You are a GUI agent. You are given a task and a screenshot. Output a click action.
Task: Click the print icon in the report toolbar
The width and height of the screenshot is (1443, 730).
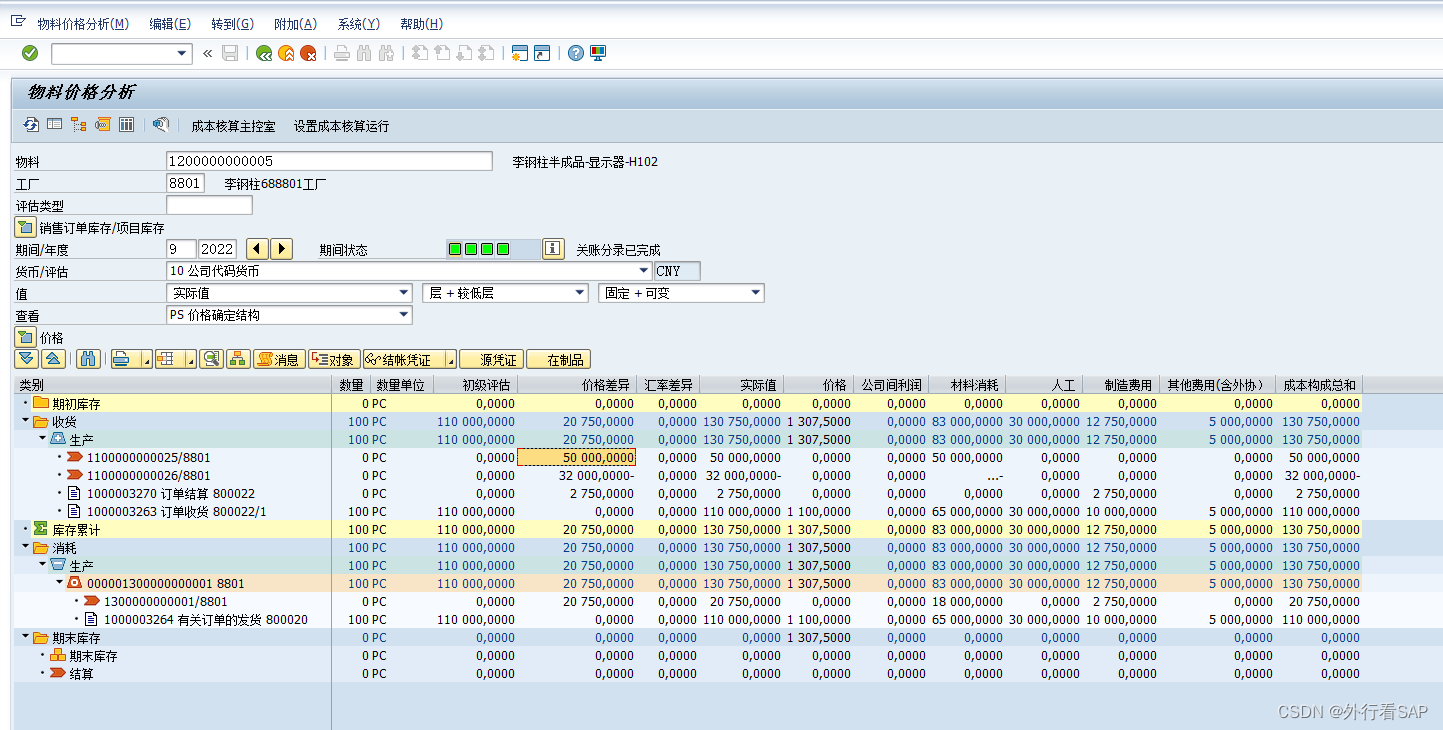tap(120, 359)
